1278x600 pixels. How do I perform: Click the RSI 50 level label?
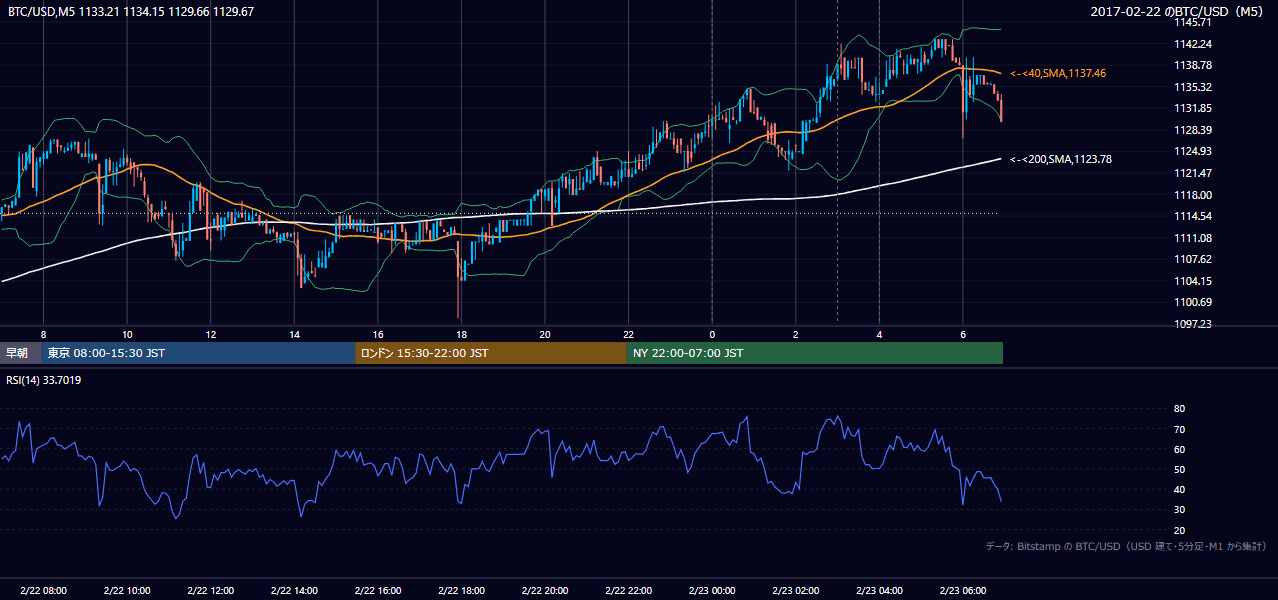[x=1179, y=469]
